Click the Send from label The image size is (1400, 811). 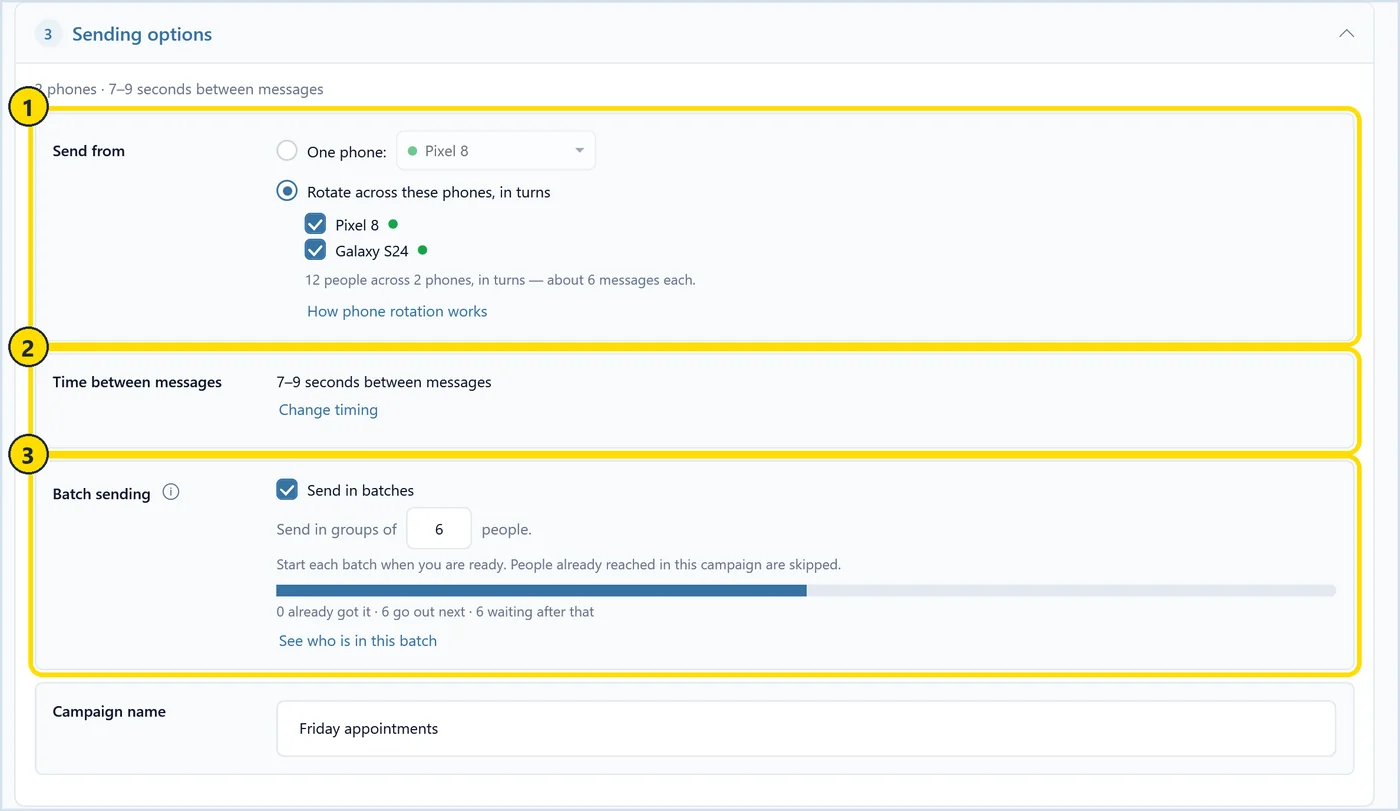(89, 151)
